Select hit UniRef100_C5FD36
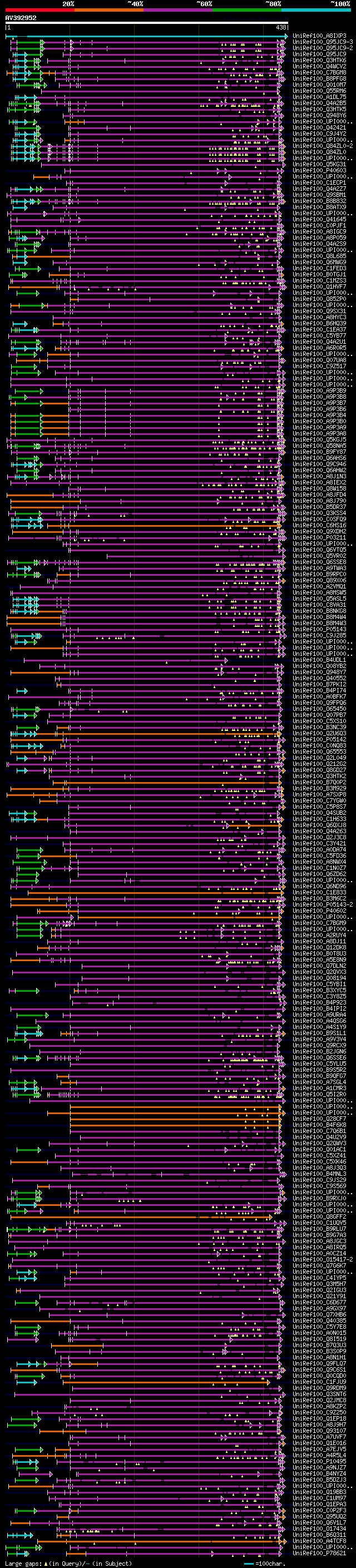The height and width of the screenshot is (1568, 356). click(319, 855)
